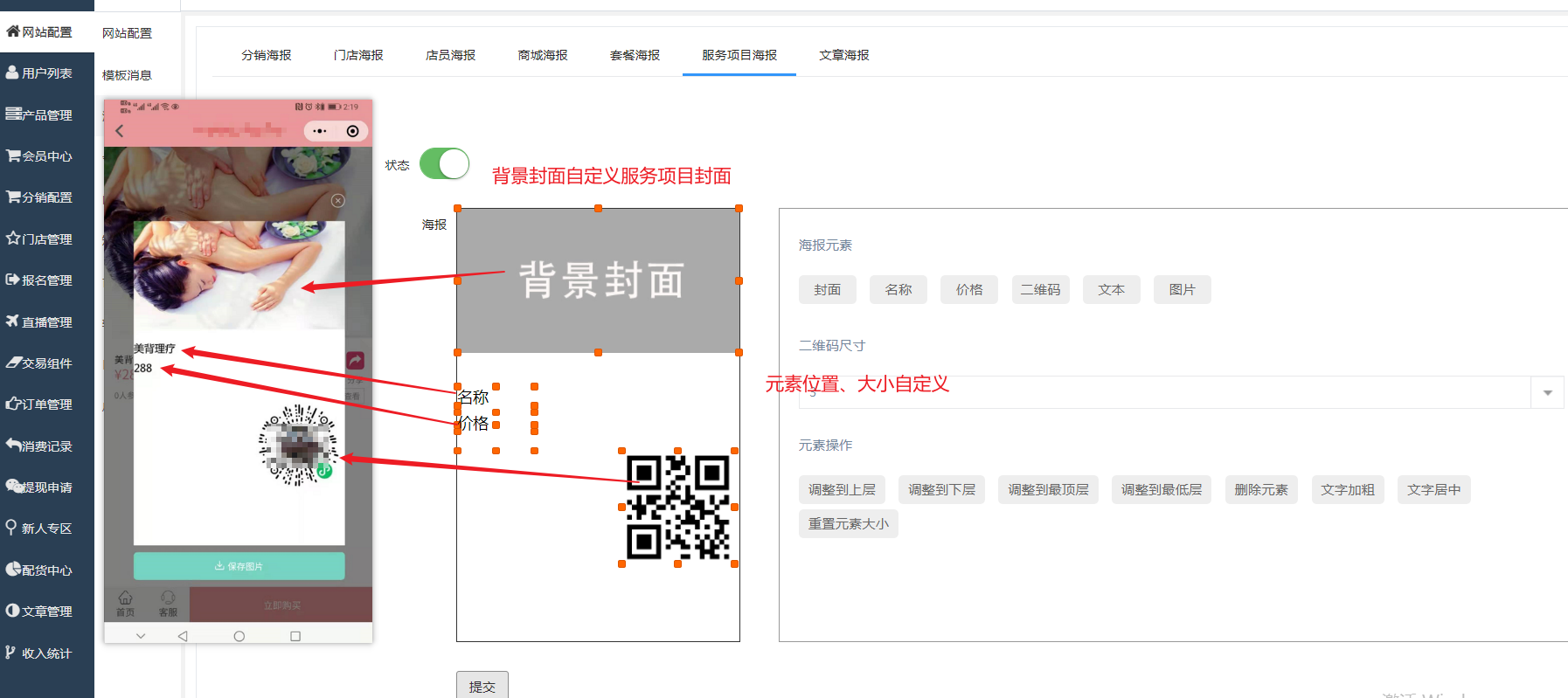Viewport: 1568px width, 698px height.
Task: Switch to 店员海报 tab
Action: pyautogui.click(x=451, y=55)
